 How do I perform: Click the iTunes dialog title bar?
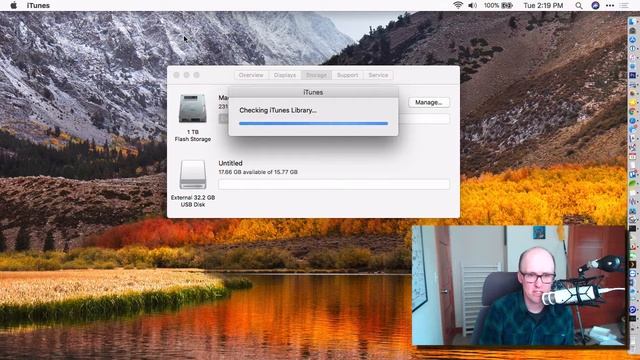pos(313,92)
